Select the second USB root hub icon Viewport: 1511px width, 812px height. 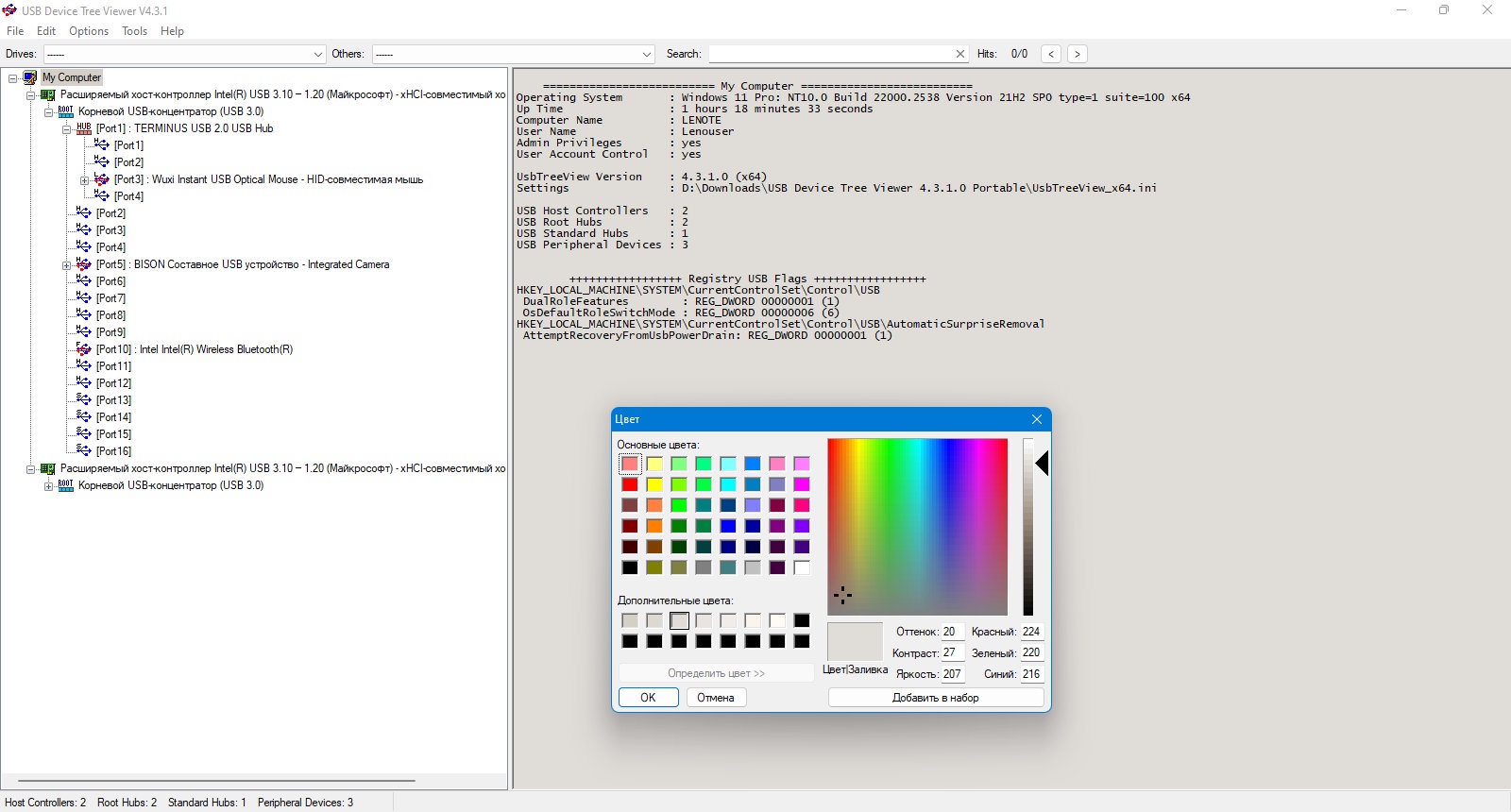point(66,485)
